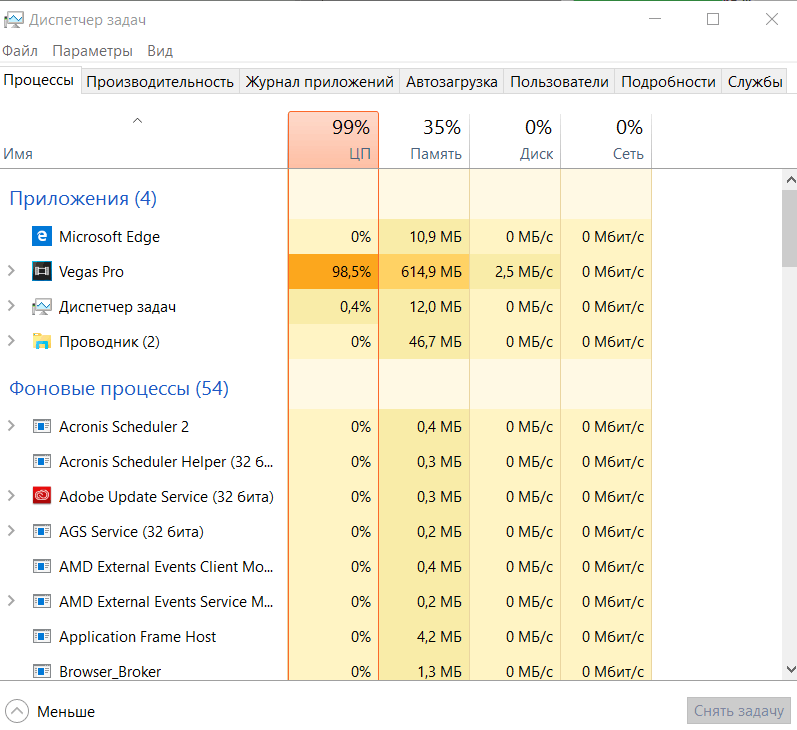Click the Browser_Broker process icon
This screenshot has height=730, width=797.
click(42, 672)
